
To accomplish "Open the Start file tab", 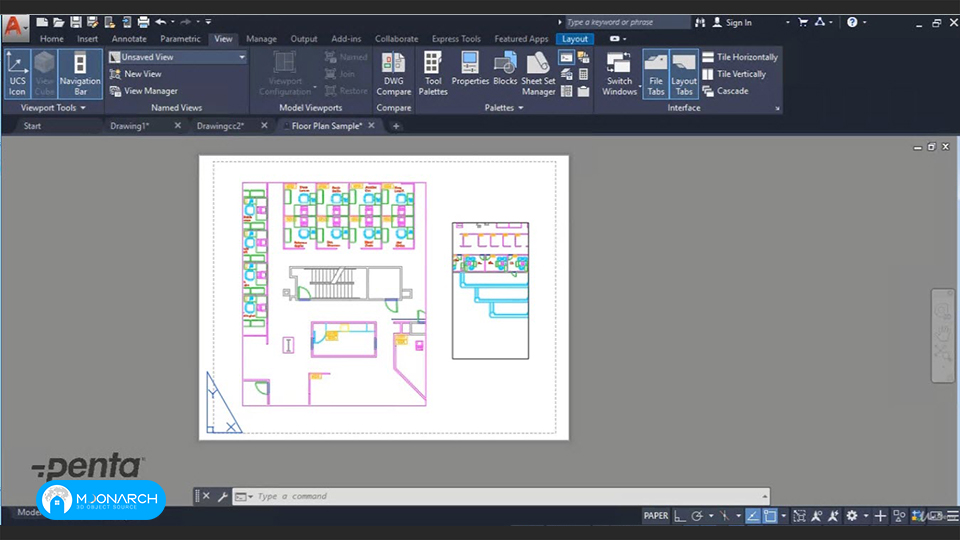I will [x=32, y=126].
